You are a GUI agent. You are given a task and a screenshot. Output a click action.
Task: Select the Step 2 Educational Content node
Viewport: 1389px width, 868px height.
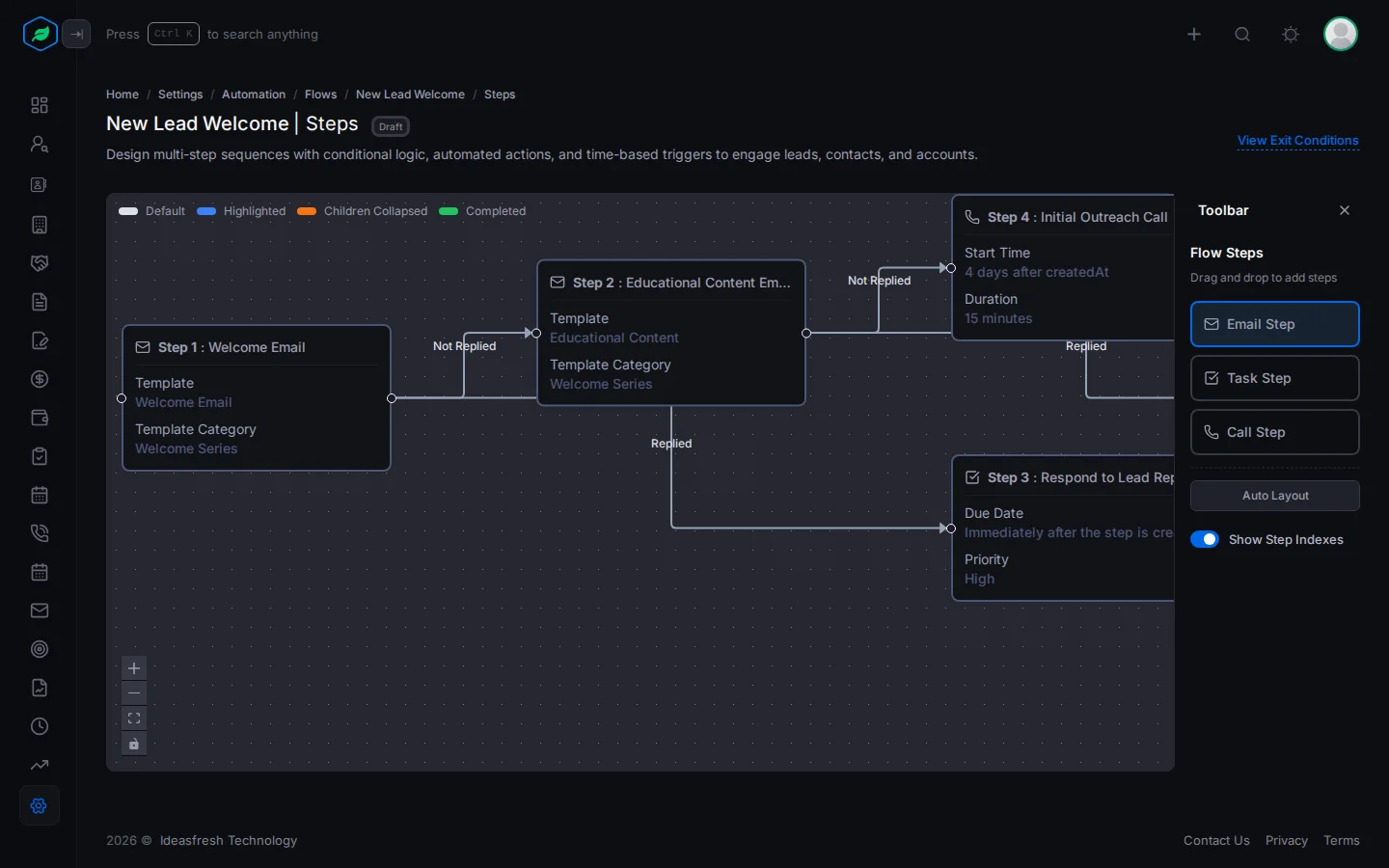671,333
